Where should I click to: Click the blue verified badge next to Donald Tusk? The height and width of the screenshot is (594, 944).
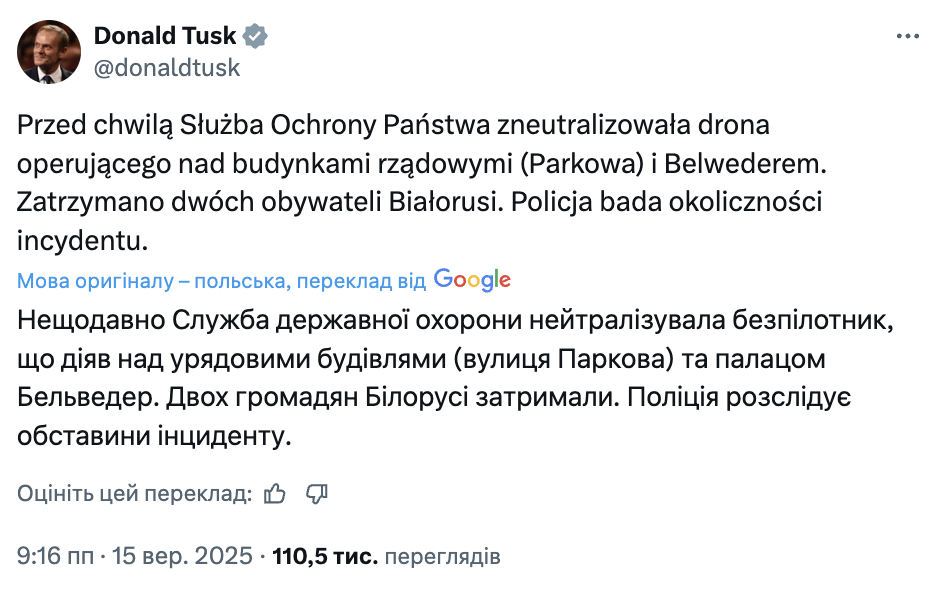(x=257, y=34)
